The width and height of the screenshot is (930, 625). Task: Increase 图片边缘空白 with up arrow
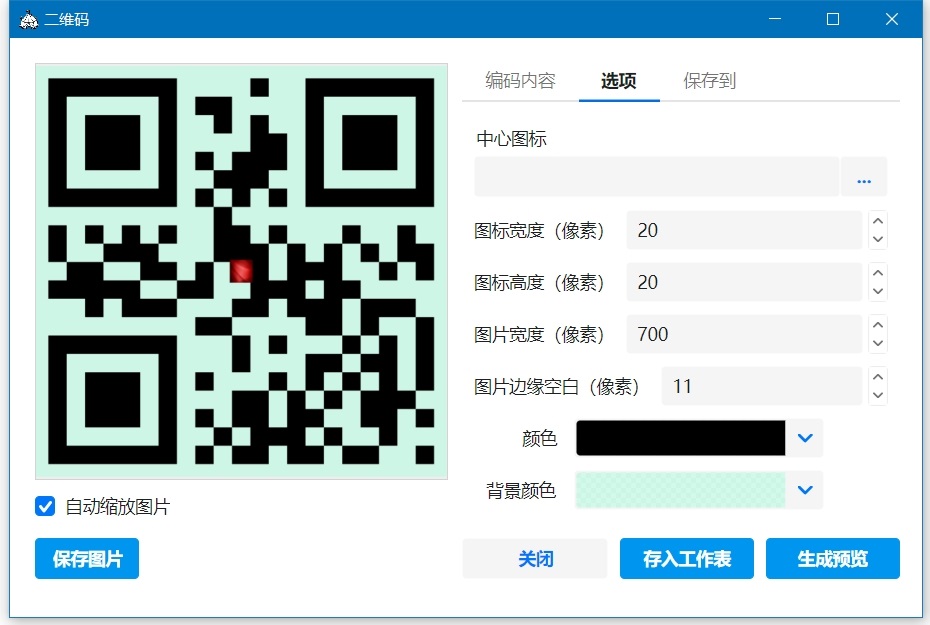pos(878,377)
